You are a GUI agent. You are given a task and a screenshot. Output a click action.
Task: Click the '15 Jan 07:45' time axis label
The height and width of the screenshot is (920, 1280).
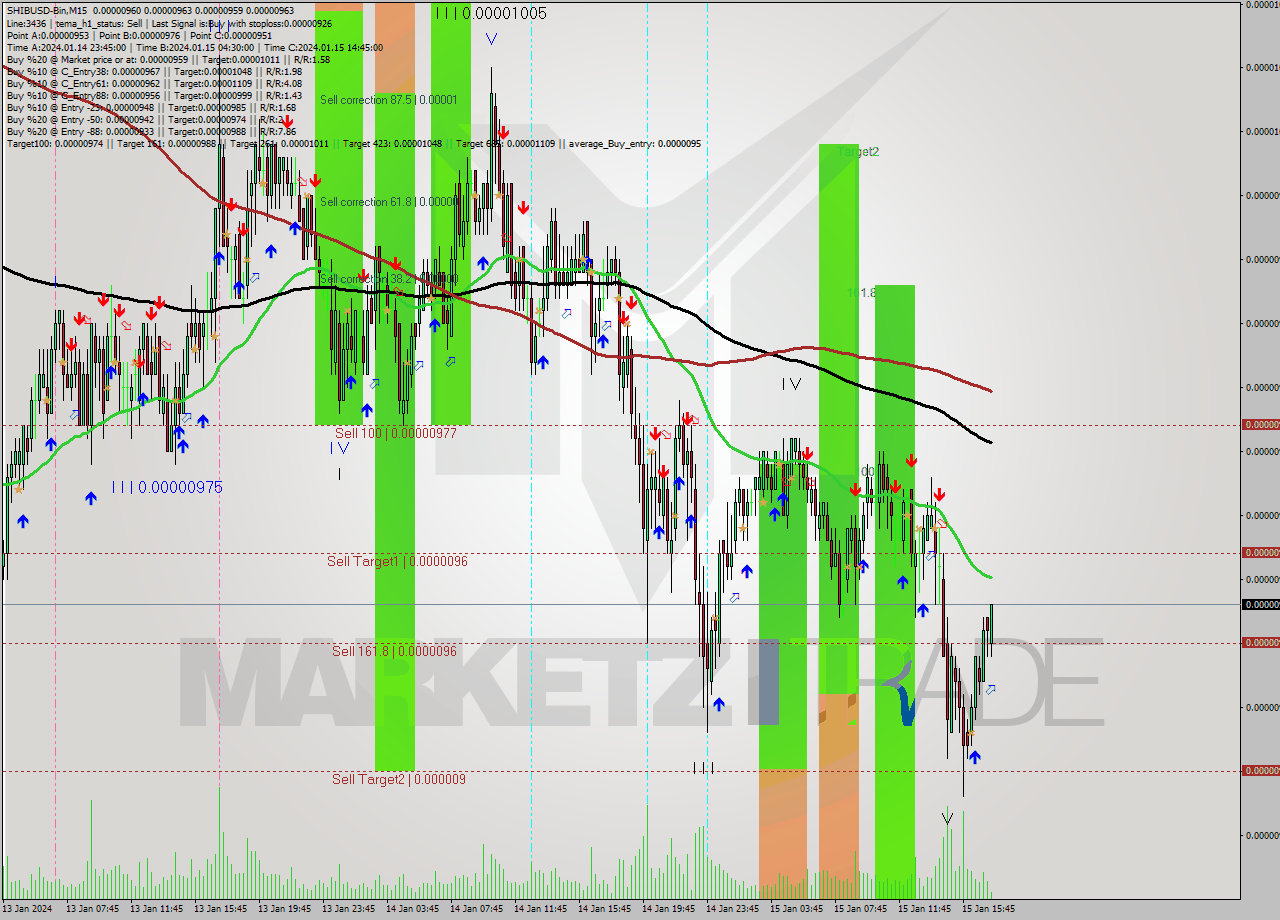tap(860, 909)
